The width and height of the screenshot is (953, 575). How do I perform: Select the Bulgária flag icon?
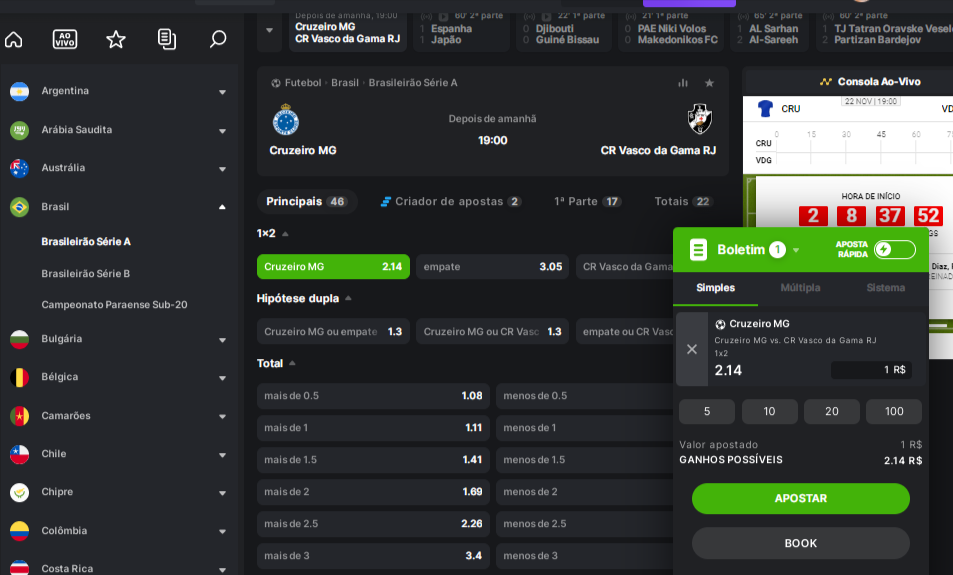click(19, 339)
